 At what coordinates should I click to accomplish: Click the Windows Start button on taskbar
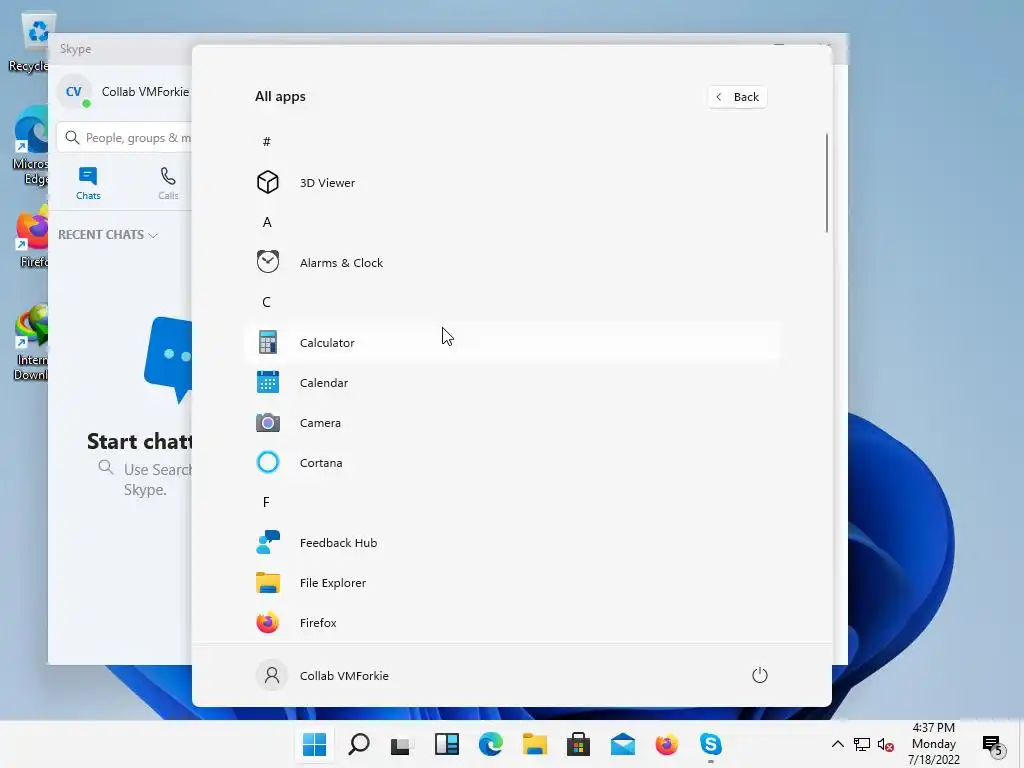point(314,744)
